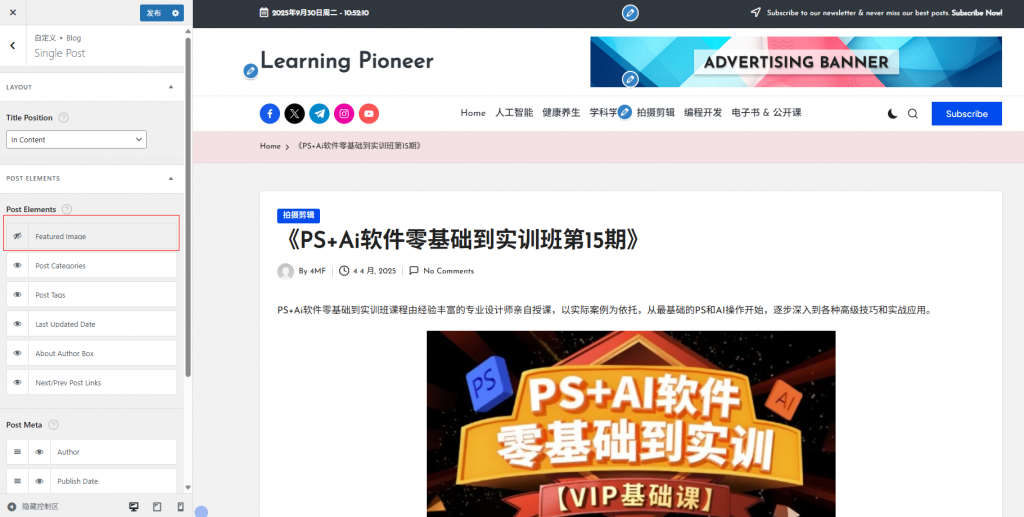Collapse the Post Elements section arrow
Screen dimensions: 1024x517
pyautogui.click(x=171, y=178)
